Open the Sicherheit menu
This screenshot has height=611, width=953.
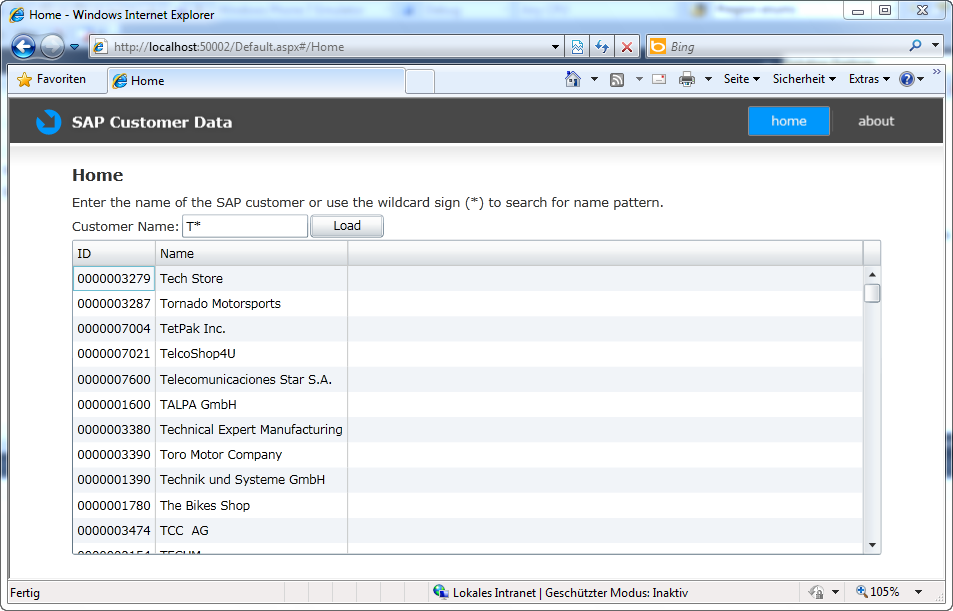click(x=804, y=79)
